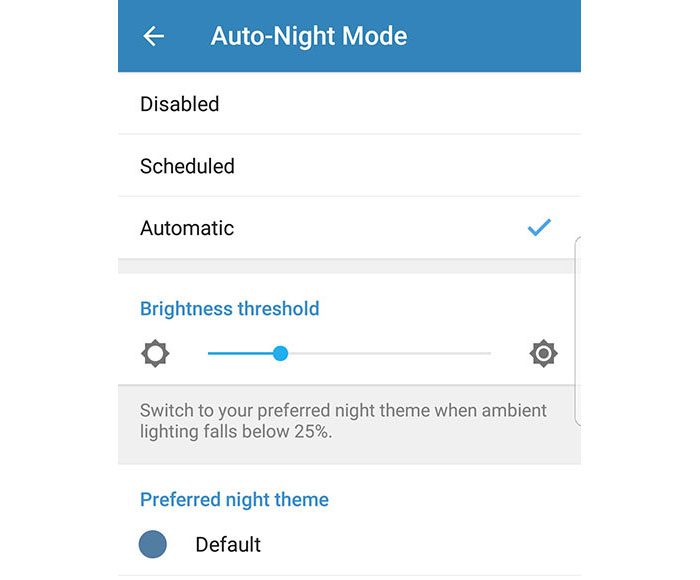Click the Brightness threshold heading
This screenshot has height=580, width=700.
pyautogui.click(x=229, y=309)
